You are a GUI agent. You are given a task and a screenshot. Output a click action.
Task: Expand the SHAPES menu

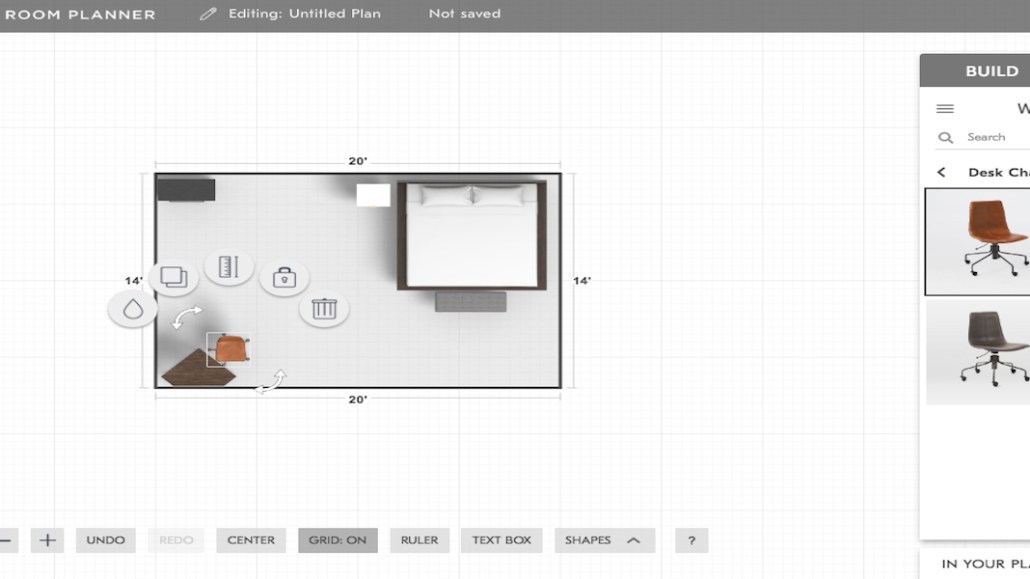604,540
